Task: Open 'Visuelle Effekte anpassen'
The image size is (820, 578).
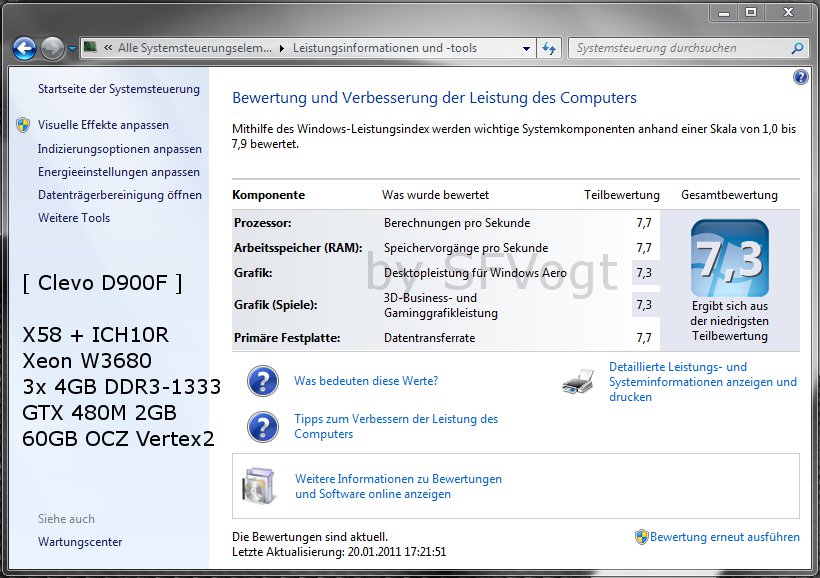Action: pyautogui.click(x=103, y=125)
